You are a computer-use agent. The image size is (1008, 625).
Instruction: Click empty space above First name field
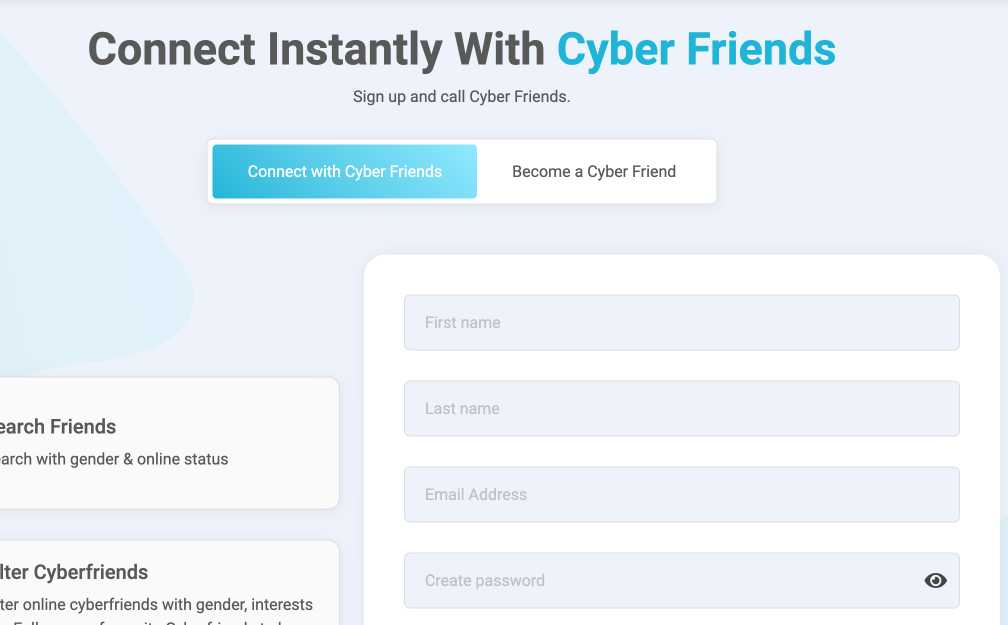click(x=681, y=274)
